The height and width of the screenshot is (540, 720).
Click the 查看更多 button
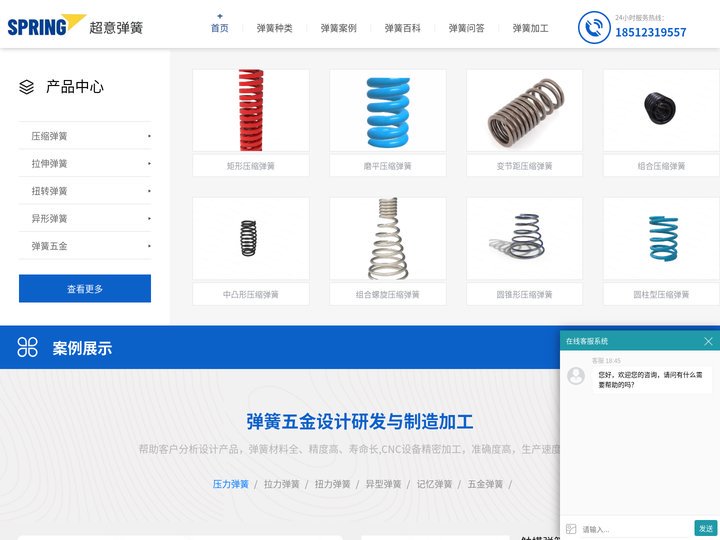(x=85, y=288)
